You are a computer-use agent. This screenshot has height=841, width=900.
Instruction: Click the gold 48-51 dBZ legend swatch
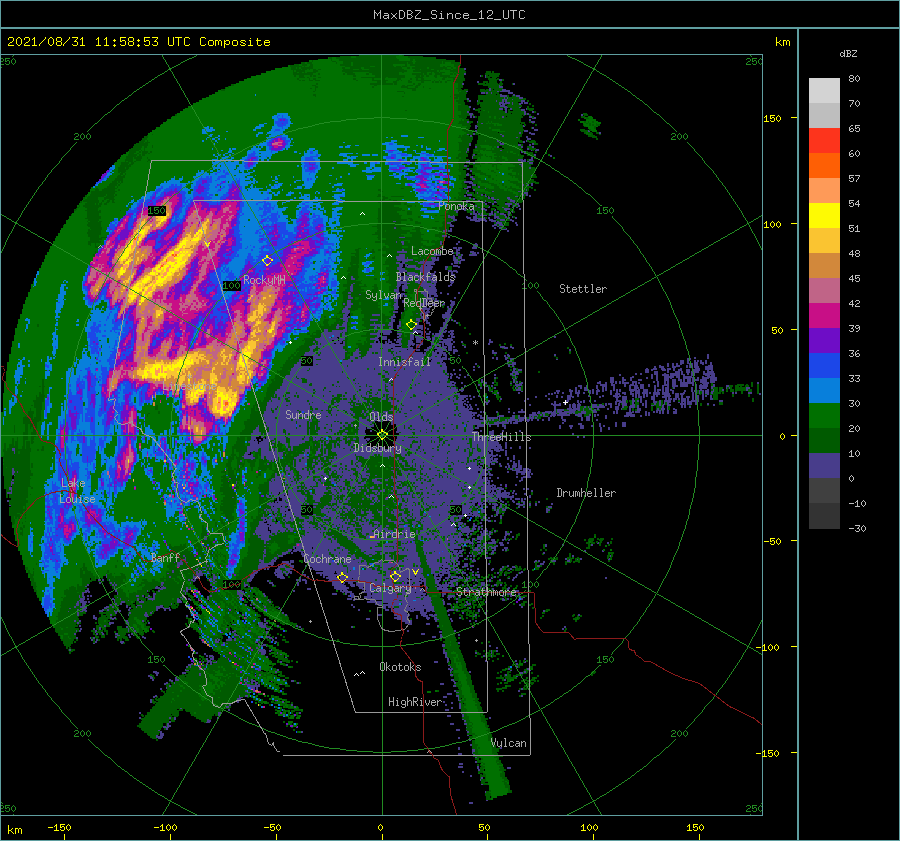click(x=824, y=241)
